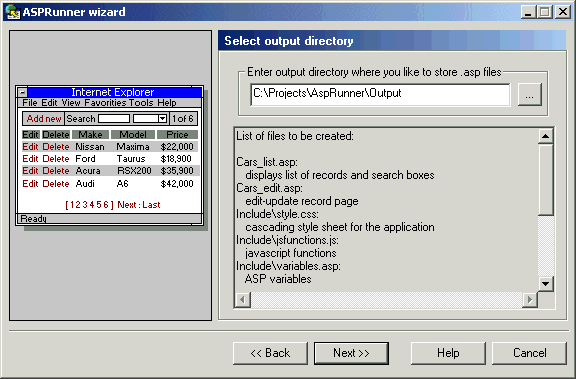
Task: Click 'Enter output directory' group label
Action: 374,72
